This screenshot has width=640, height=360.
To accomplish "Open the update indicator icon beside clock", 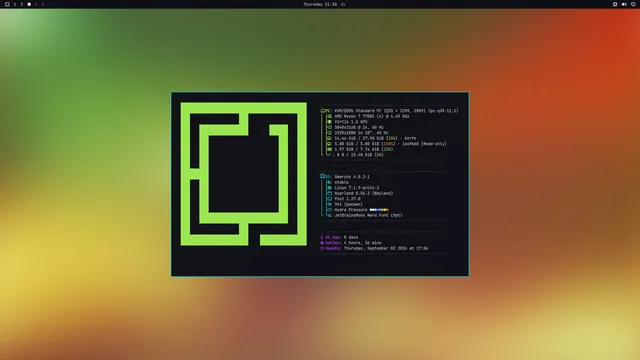I will pos(343,4).
